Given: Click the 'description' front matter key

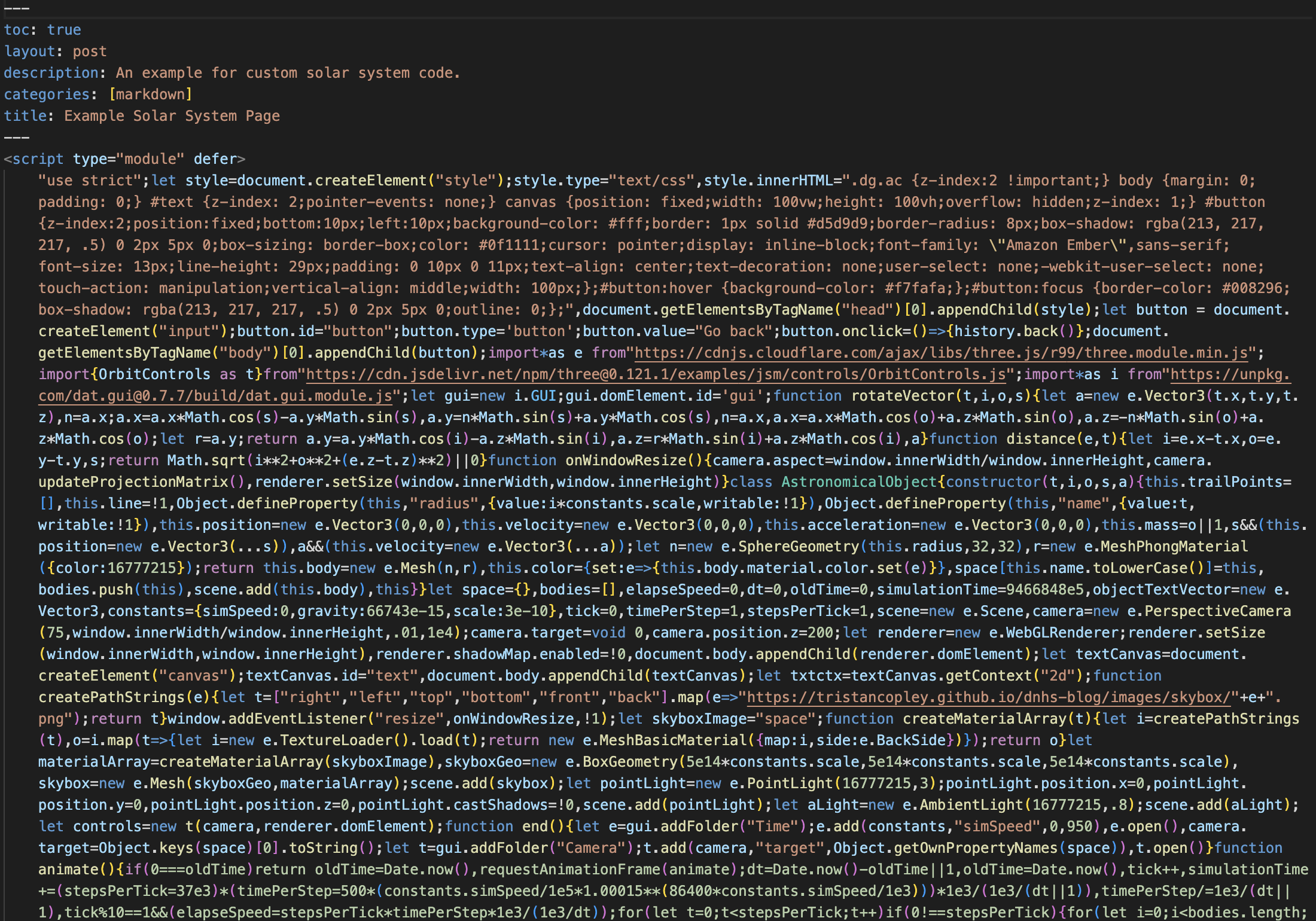Looking at the screenshot, I should coord(51,73).
